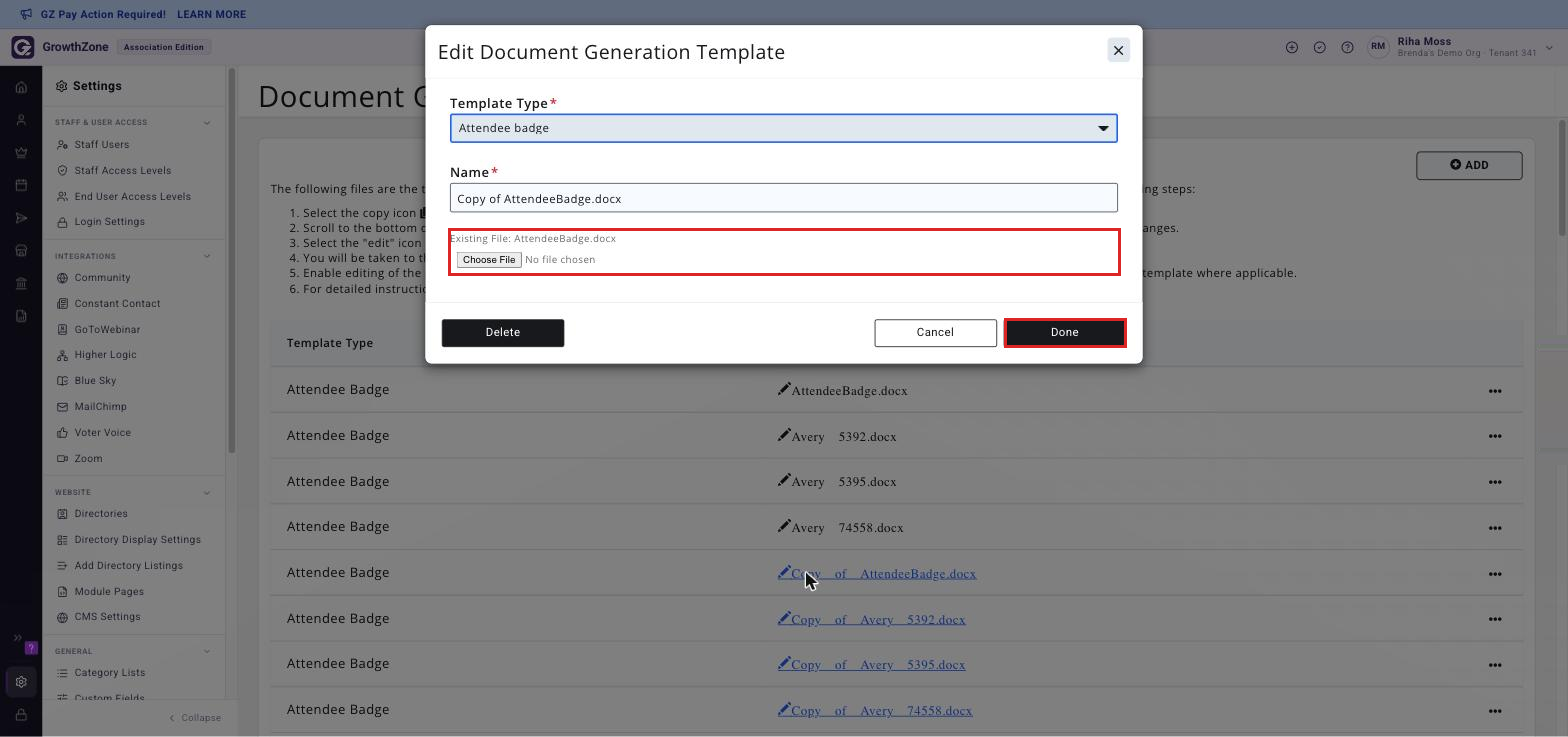Open Copy of Avery 5395.docx link

[872, 665]
